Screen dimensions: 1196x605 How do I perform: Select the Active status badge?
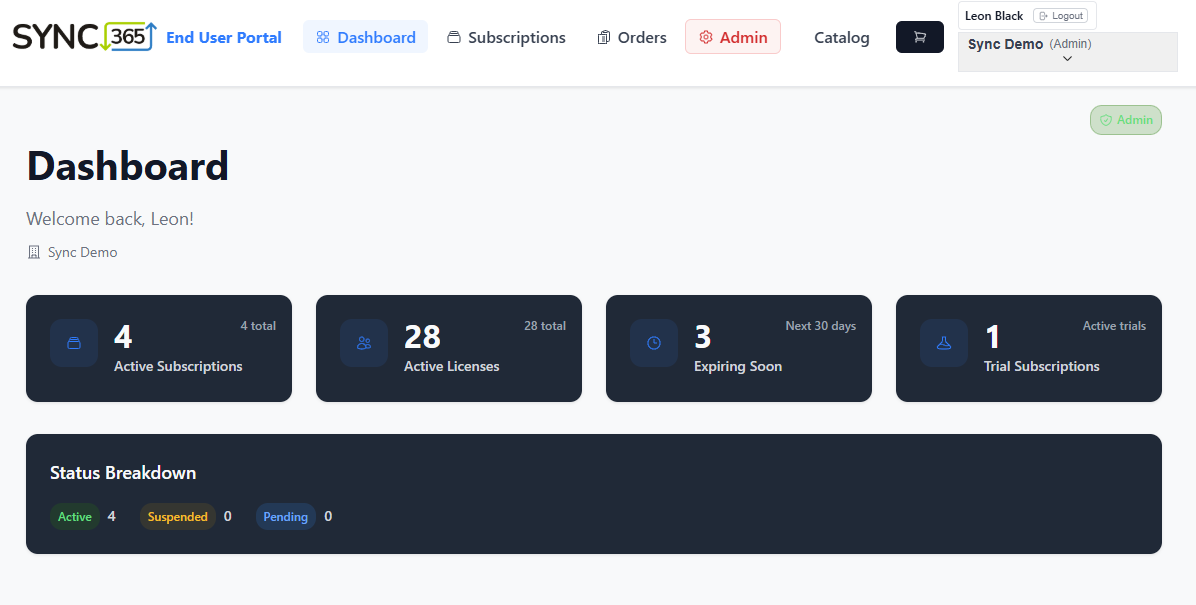[x=75, y=517]
